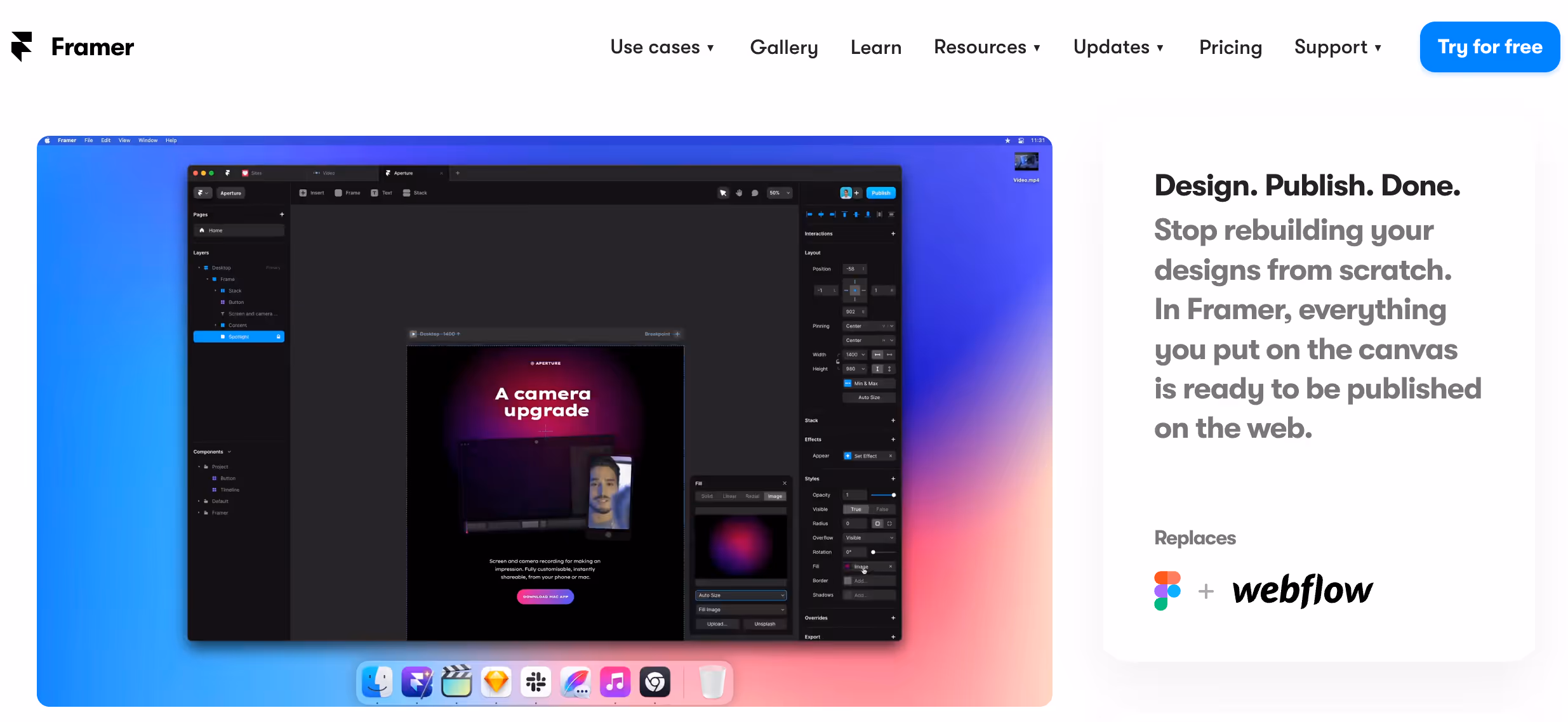Open the Framer menu in the macOS menu bar
1568x722 pixels.
click(67, 140)
